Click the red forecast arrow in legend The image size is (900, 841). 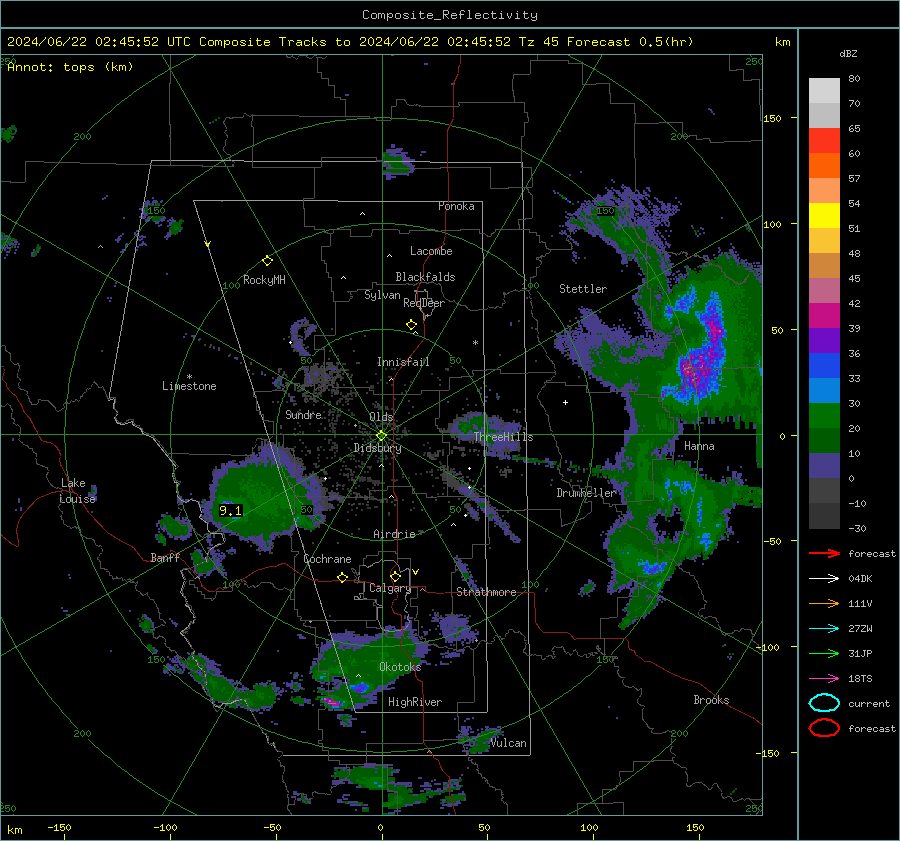[824, 553]
